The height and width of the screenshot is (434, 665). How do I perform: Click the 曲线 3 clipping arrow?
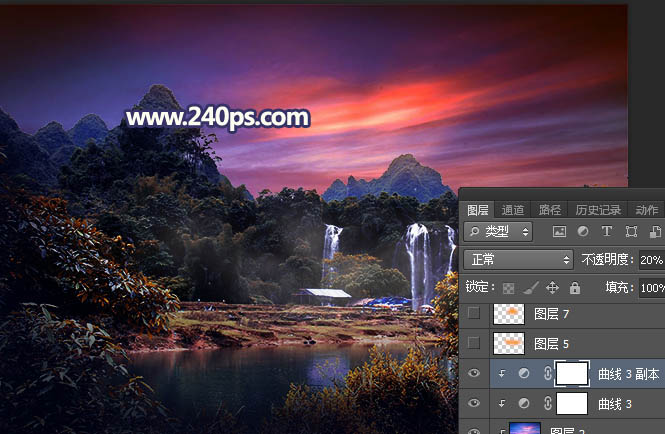pos(502,403)
